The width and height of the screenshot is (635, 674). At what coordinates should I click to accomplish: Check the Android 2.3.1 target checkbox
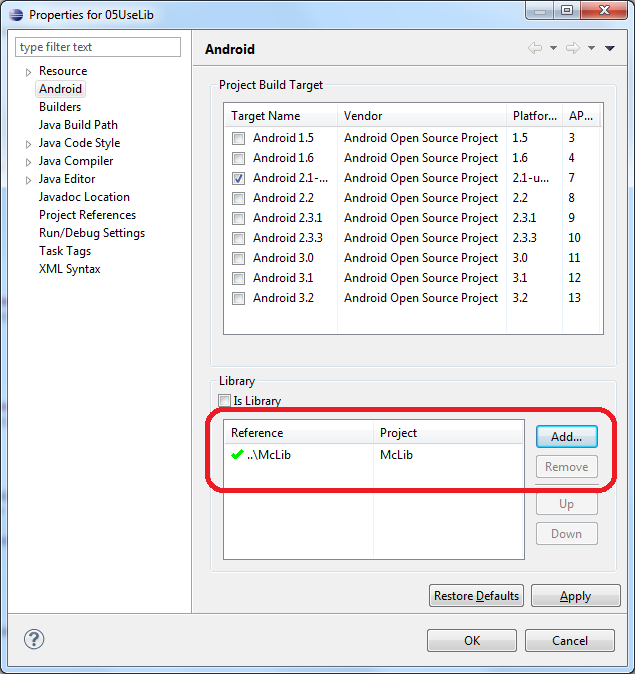click(238, 218)
